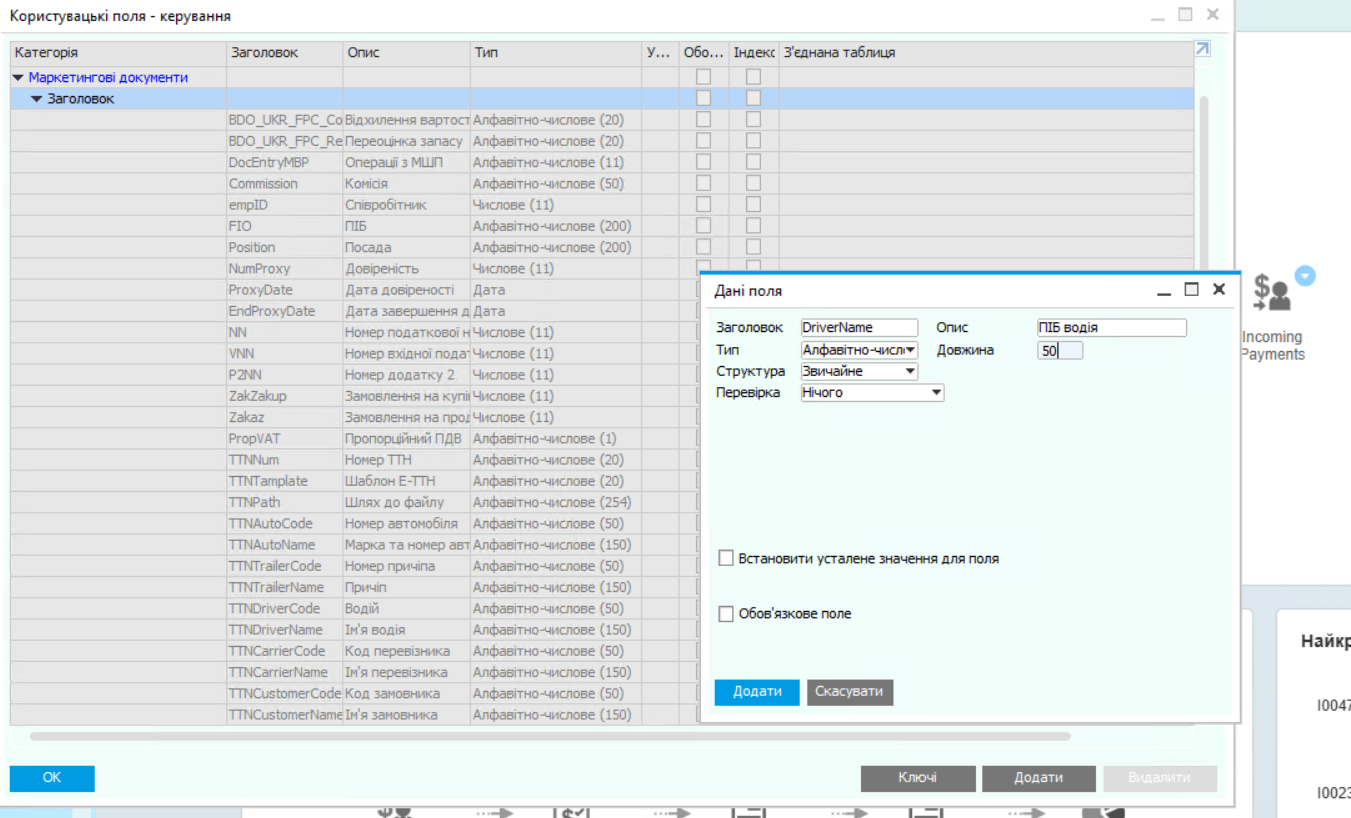Click the Скасувати button
The image size is (1351, 818).
pos(850,692)
